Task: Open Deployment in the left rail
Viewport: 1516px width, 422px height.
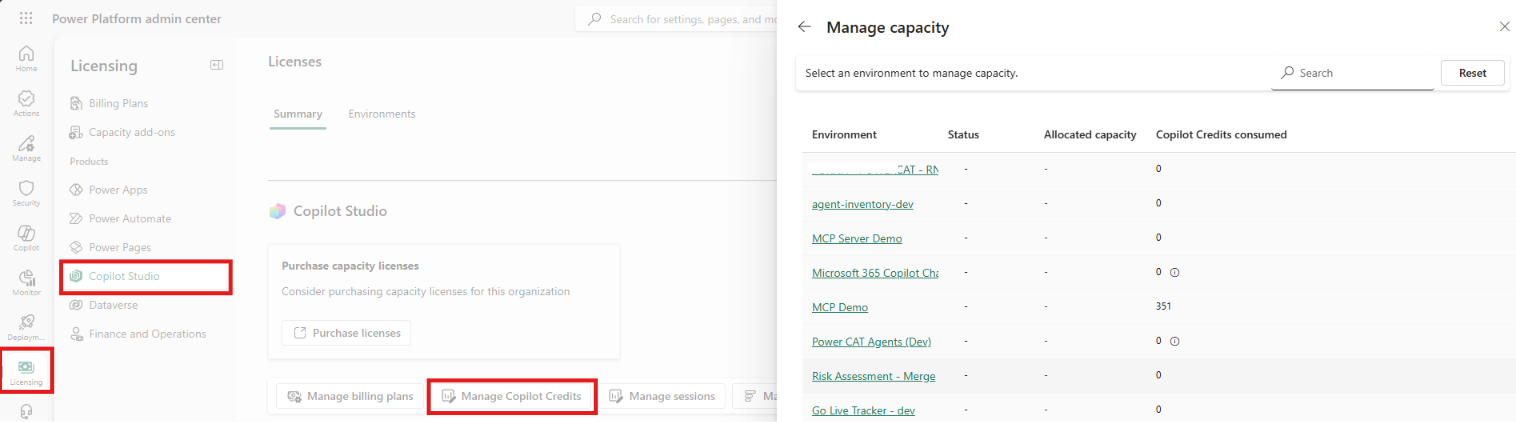Action: (x=27, y=328)
